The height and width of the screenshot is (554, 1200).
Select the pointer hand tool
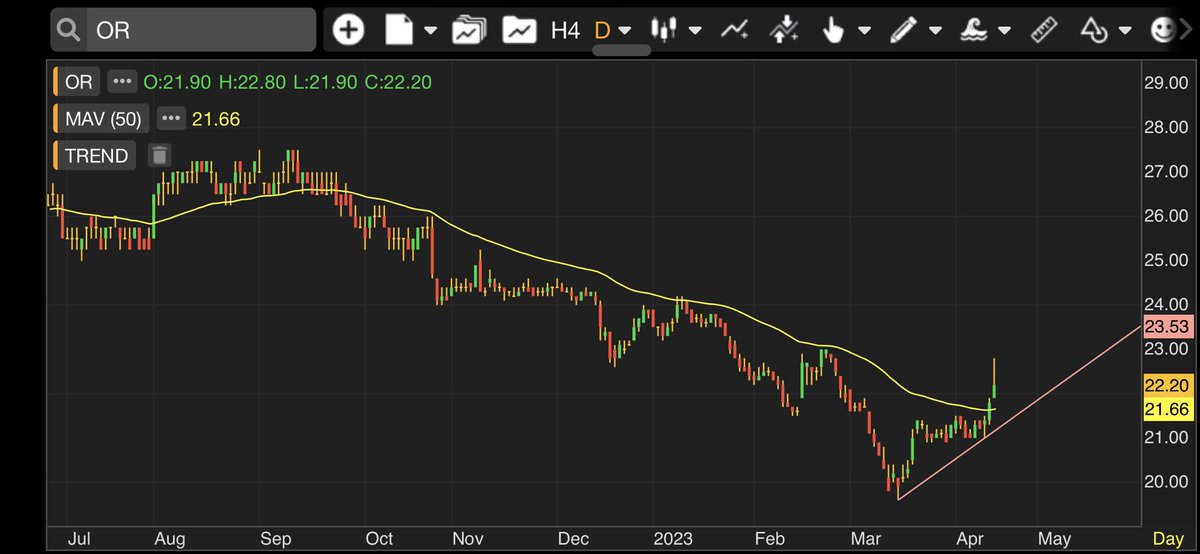(833, 30)
